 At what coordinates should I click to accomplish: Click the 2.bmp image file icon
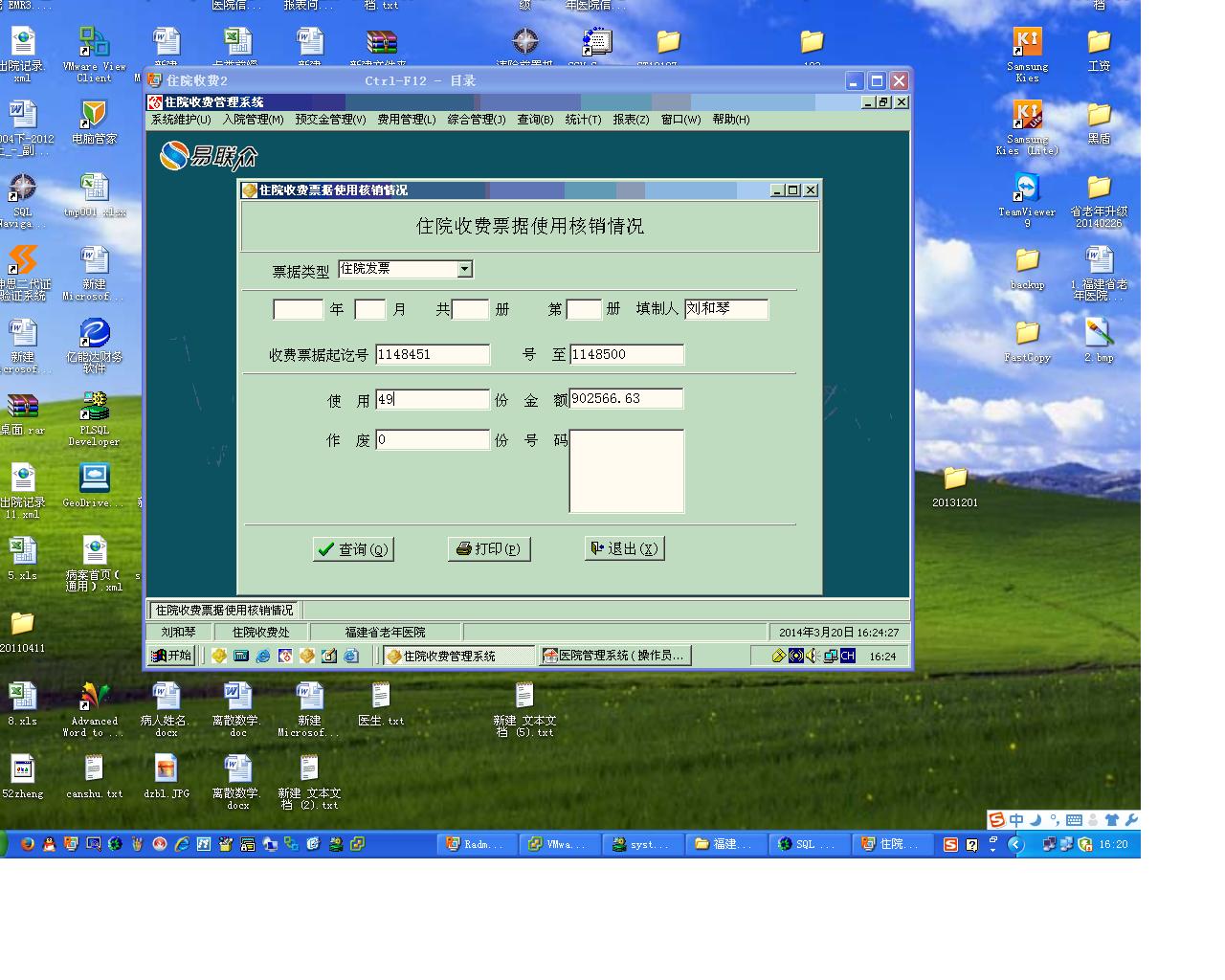tap(1099, 341)
